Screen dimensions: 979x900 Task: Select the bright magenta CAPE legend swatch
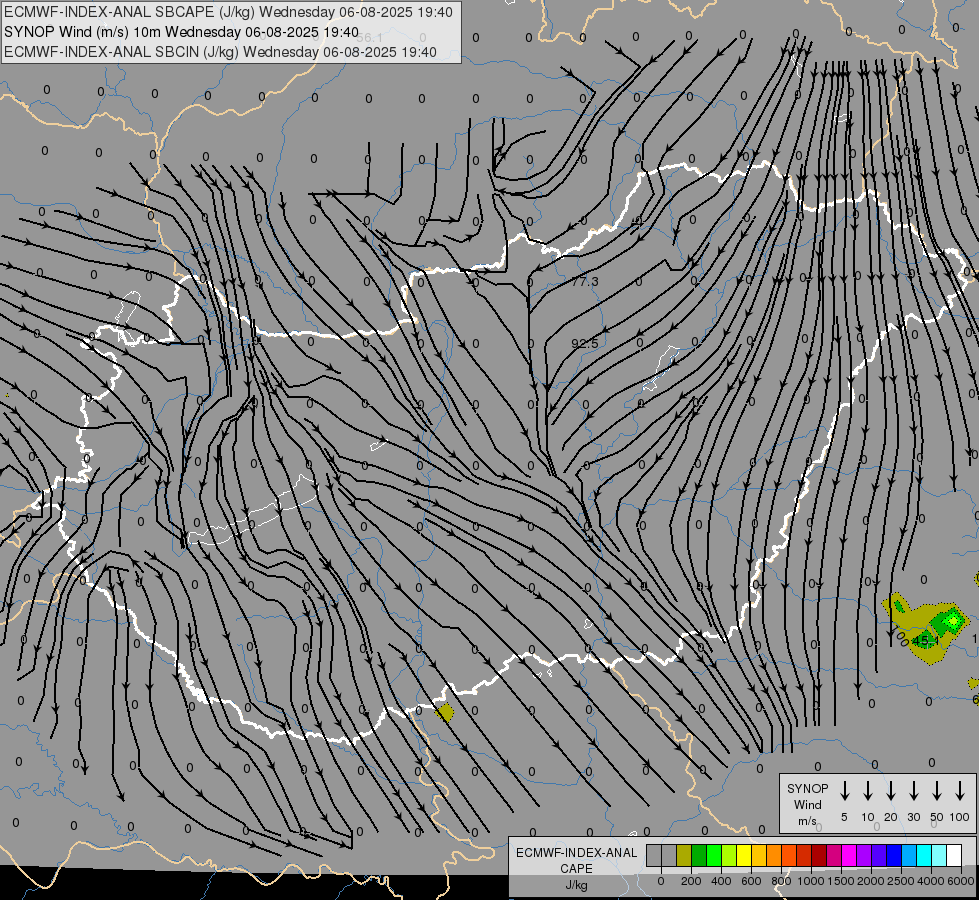[849, 855]
